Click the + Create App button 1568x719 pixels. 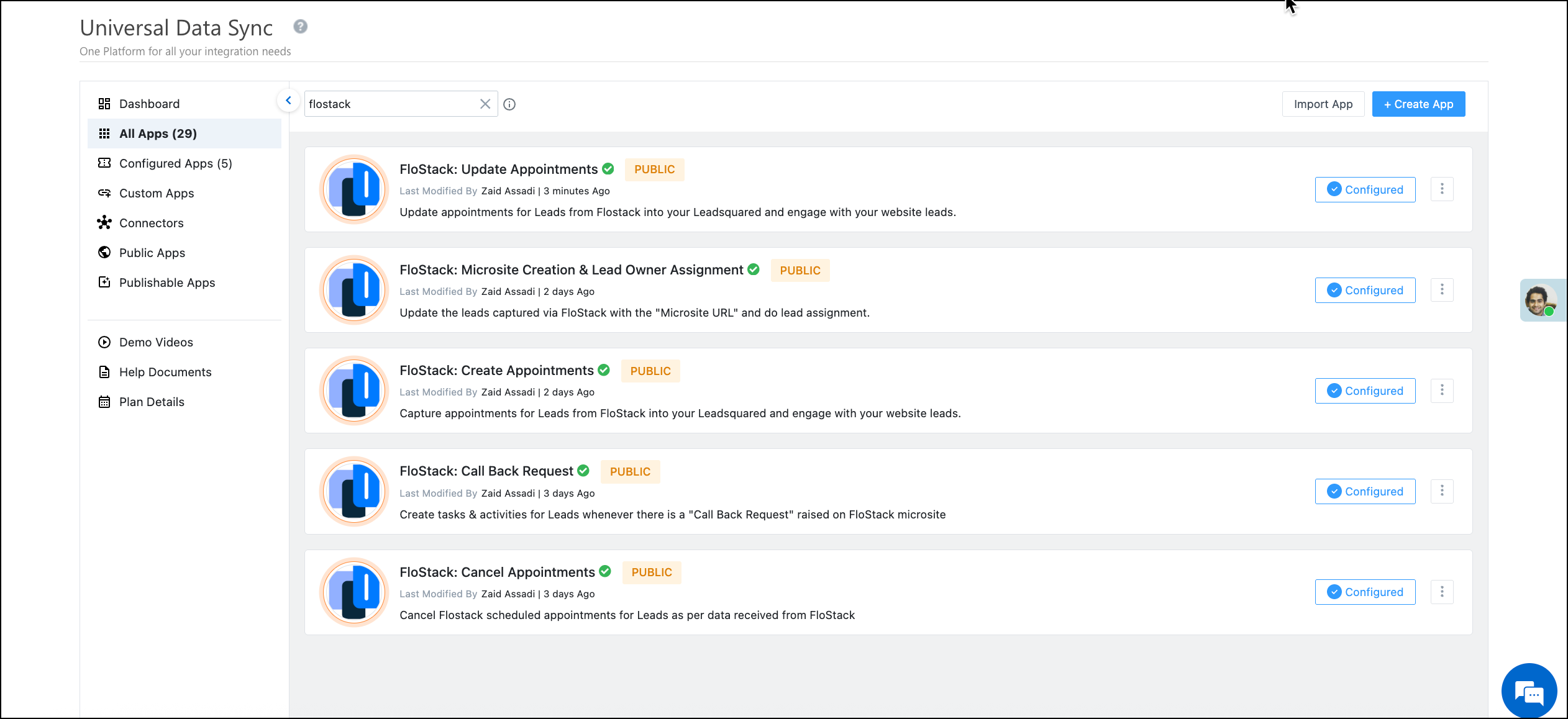pyautogui.click(x=1418, y=104)
